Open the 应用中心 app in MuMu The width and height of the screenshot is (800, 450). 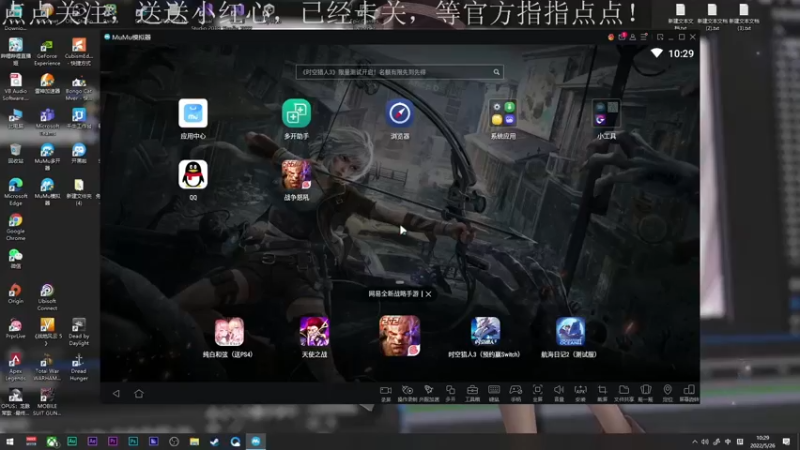coord(193,113)
